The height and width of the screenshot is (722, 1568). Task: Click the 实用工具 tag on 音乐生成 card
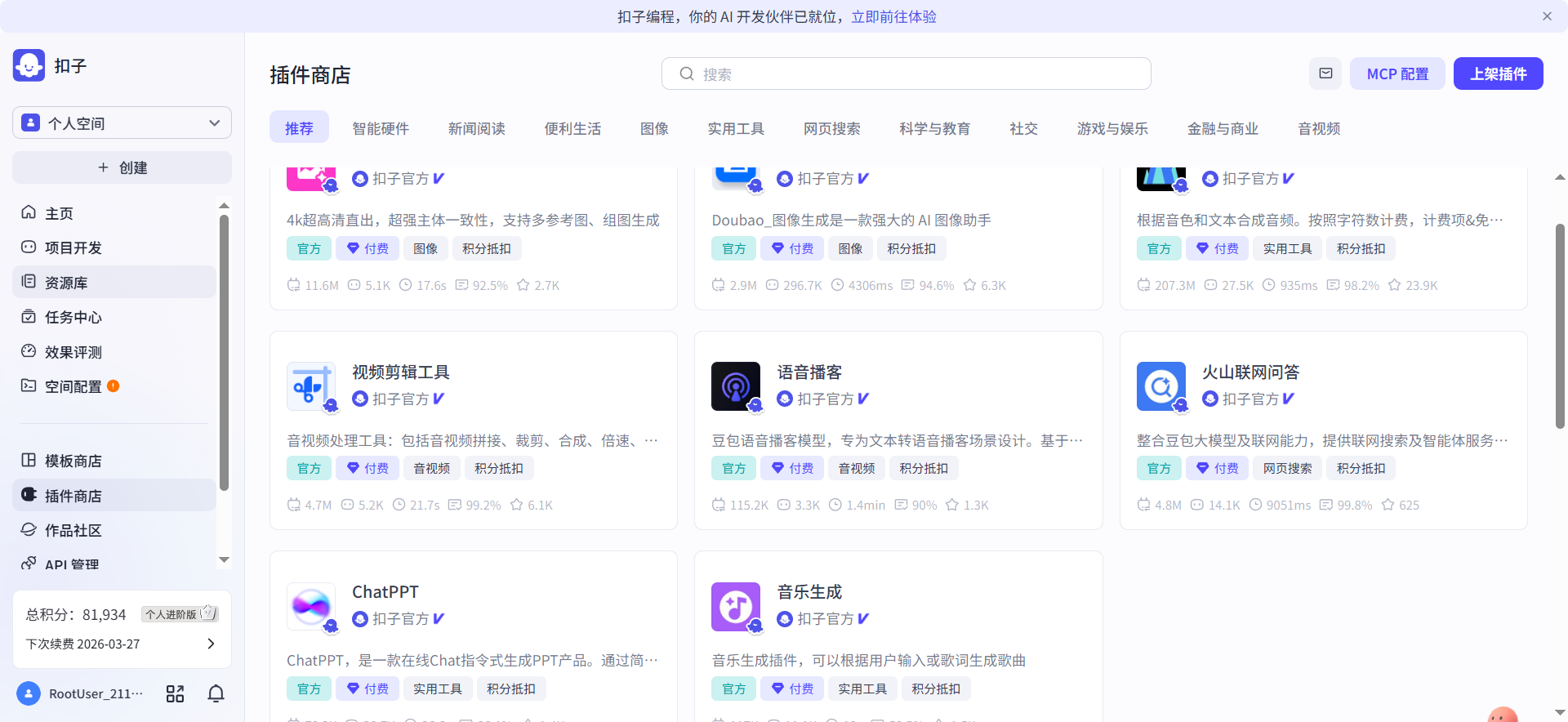862,689
